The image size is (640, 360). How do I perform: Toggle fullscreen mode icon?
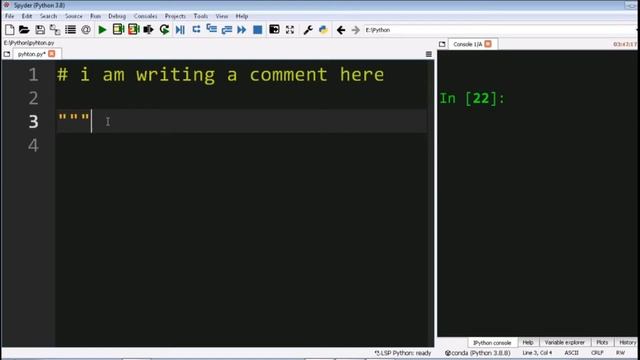coord(290,30)
